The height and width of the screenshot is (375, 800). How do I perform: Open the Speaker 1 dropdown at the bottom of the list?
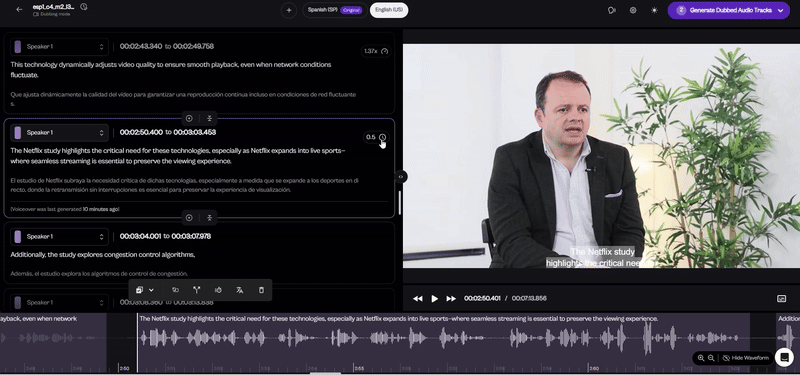click(60, 303)
